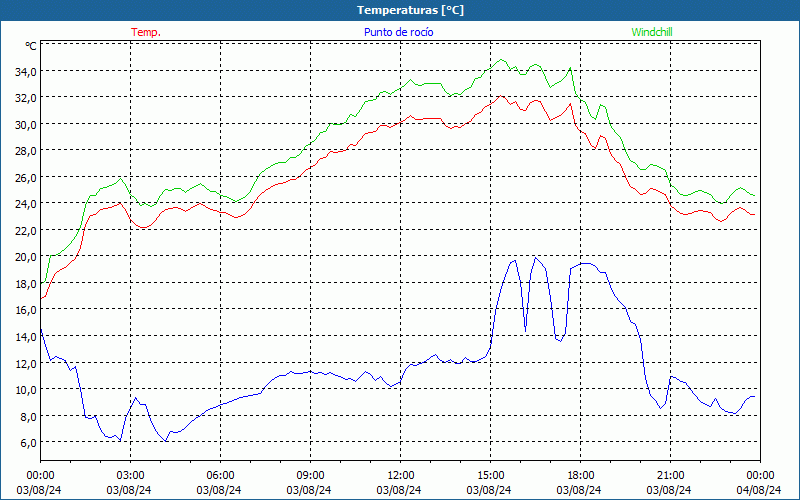The width and height of the screenshot is (800, 500).
Task: Click the 24,0 y-axis value
Action: point(26,204)
